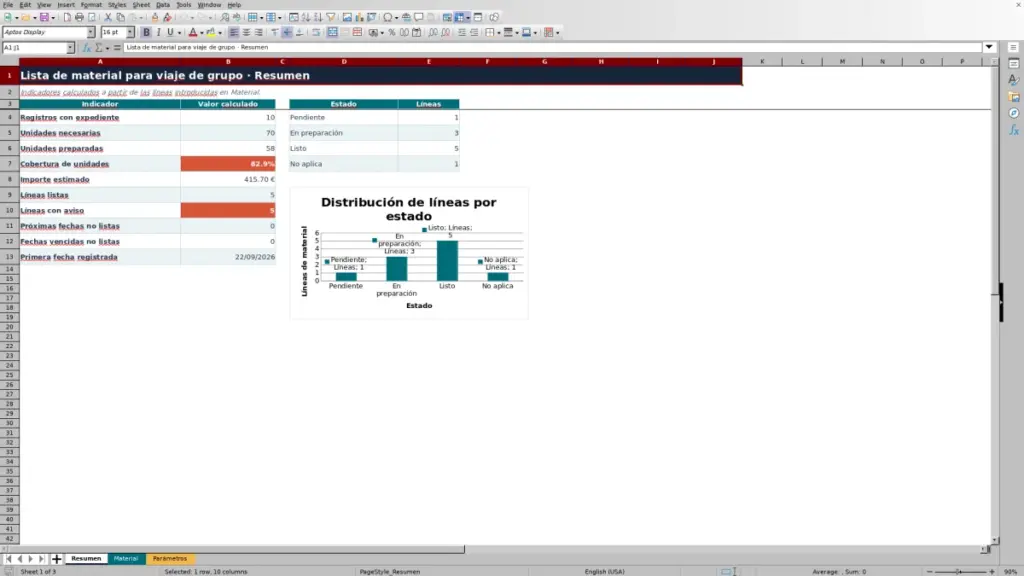This screenshot has width=1024, height=576.
Task: Toggle italic formatting
Action: [x=159, y=32]
